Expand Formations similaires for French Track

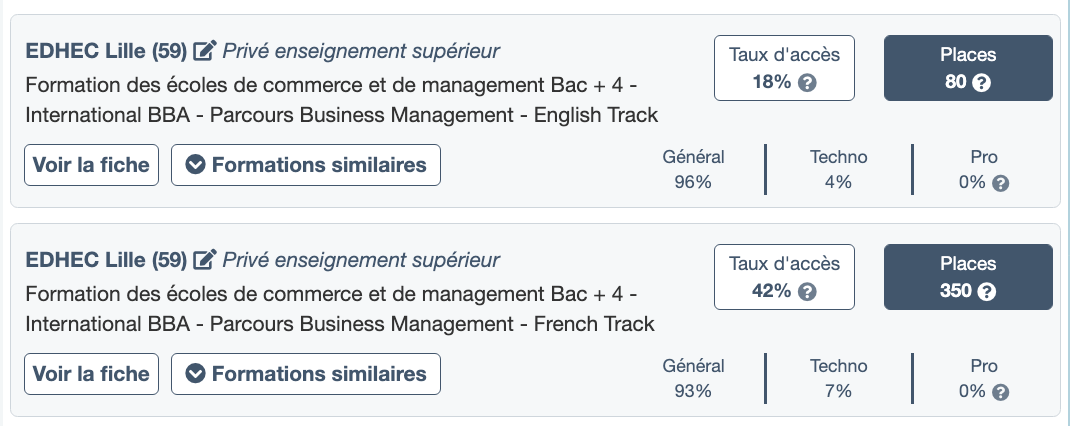coord(306,374)
